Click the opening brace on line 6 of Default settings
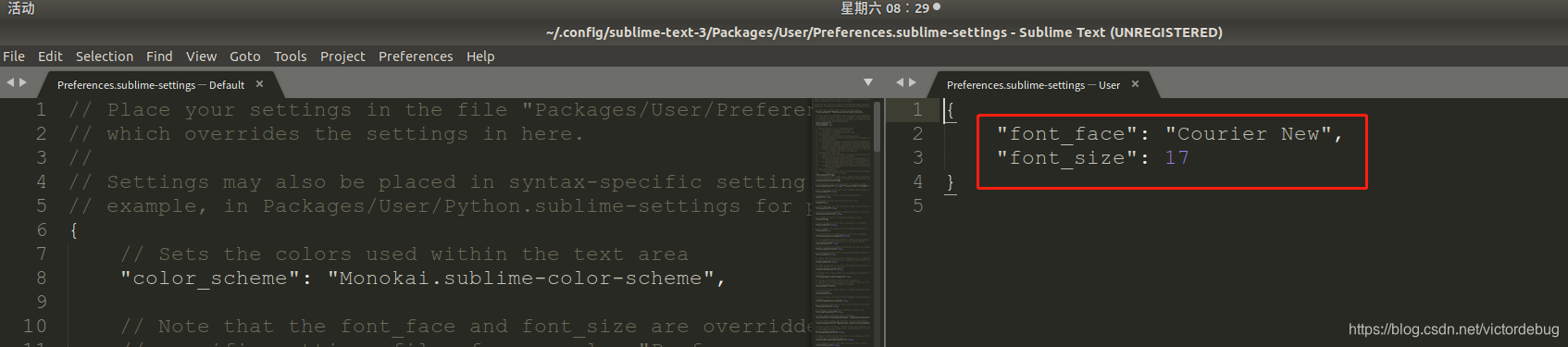This screenshot has width=1568, height=347. (x=74, y=230)
